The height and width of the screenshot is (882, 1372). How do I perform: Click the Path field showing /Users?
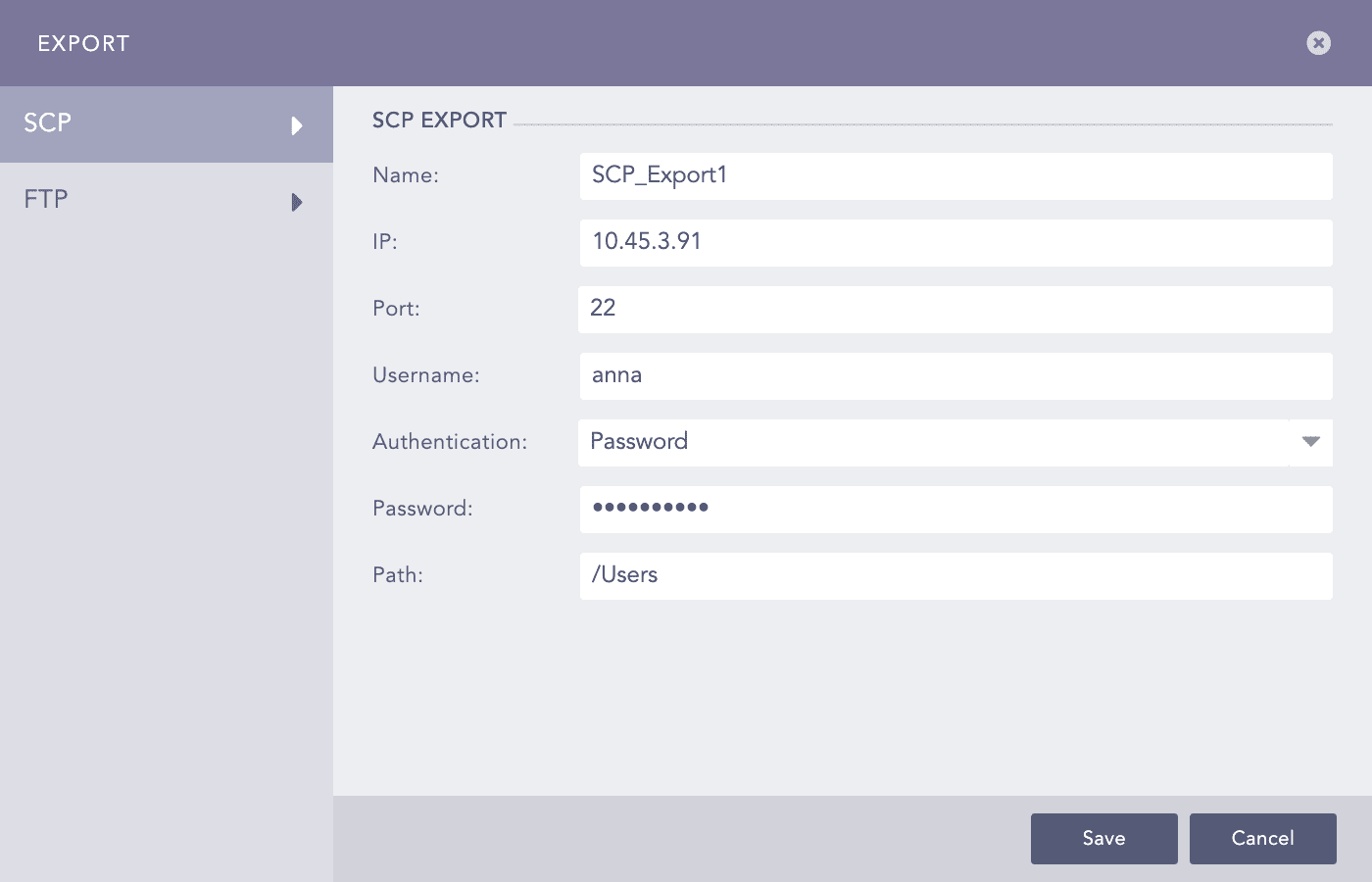point(955,576)
